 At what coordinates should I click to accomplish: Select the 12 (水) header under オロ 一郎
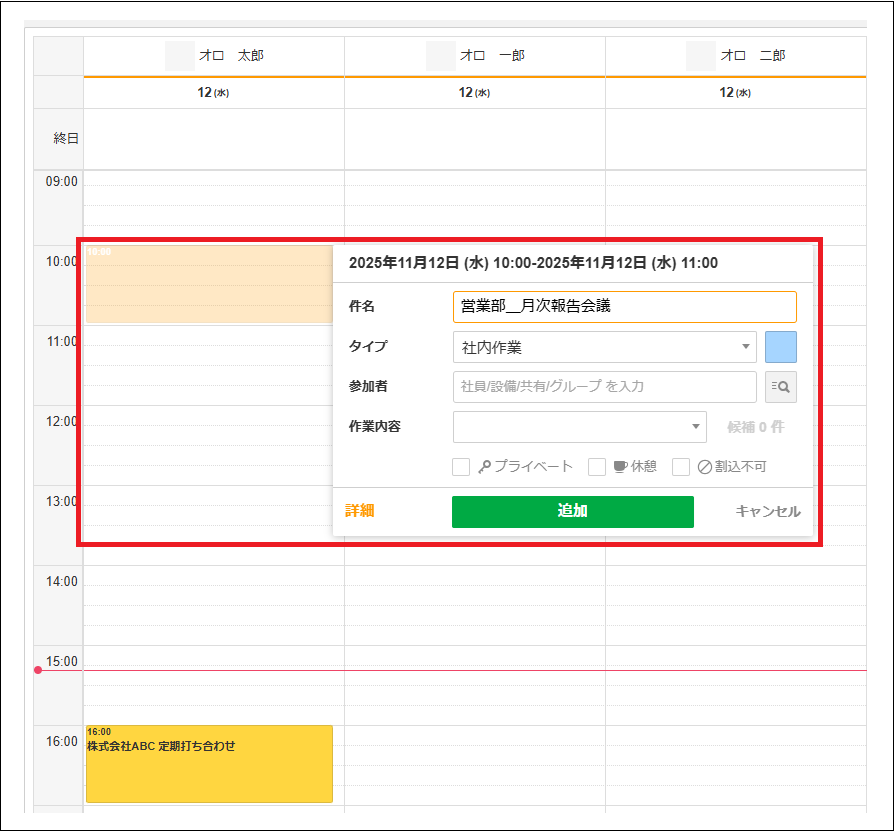click(x=474, y=92)
